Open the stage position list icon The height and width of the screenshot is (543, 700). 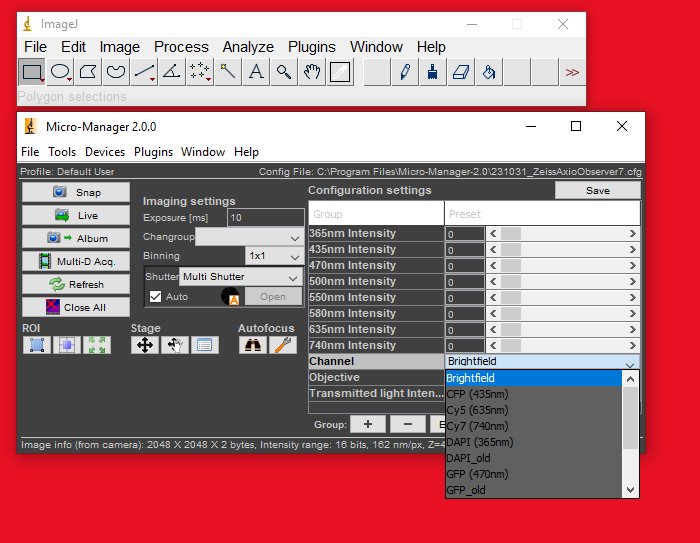pyautogui.click(x=203, y=345)
